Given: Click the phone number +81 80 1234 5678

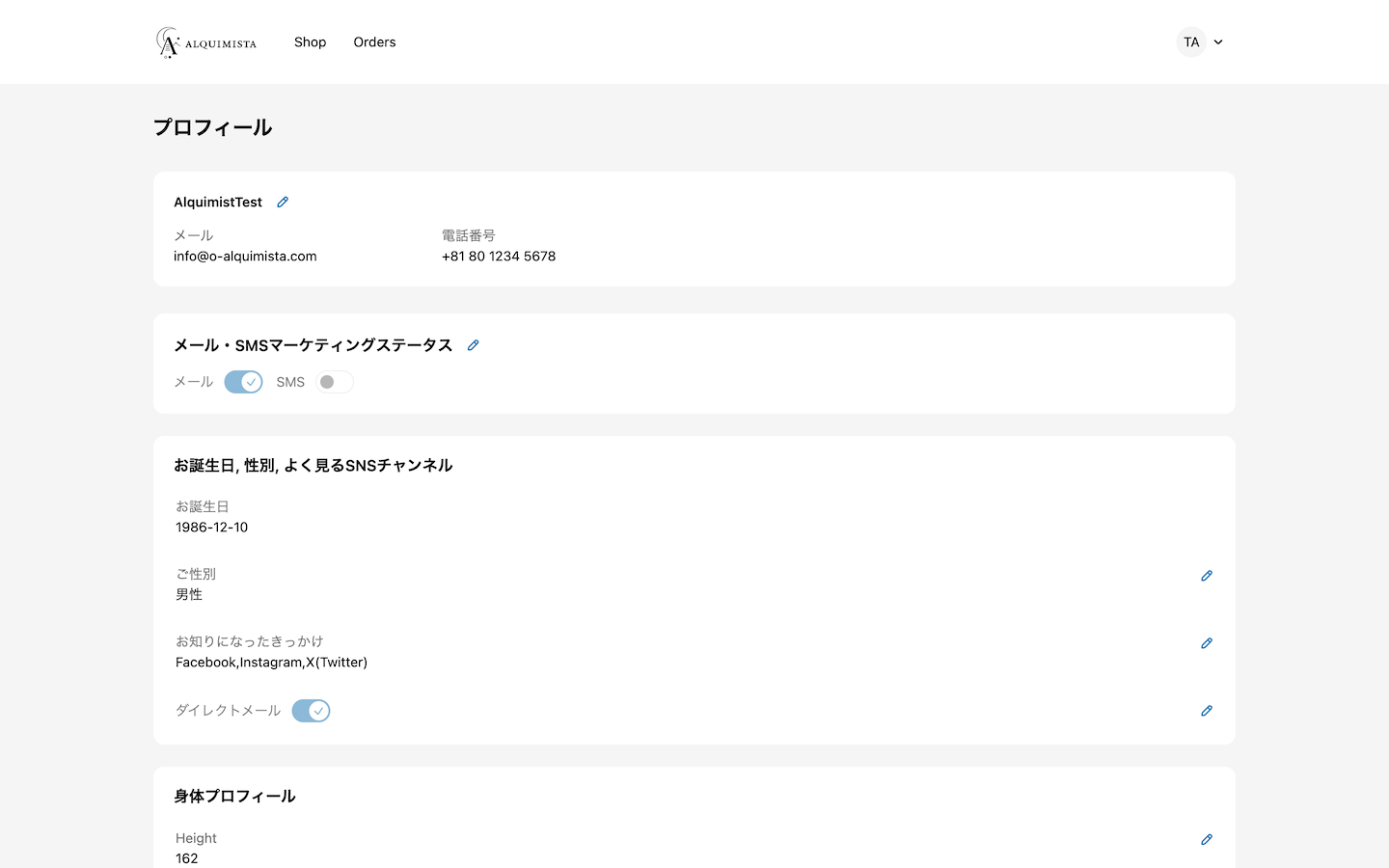Looking at the screenshot, I should [x=499, y=257].
